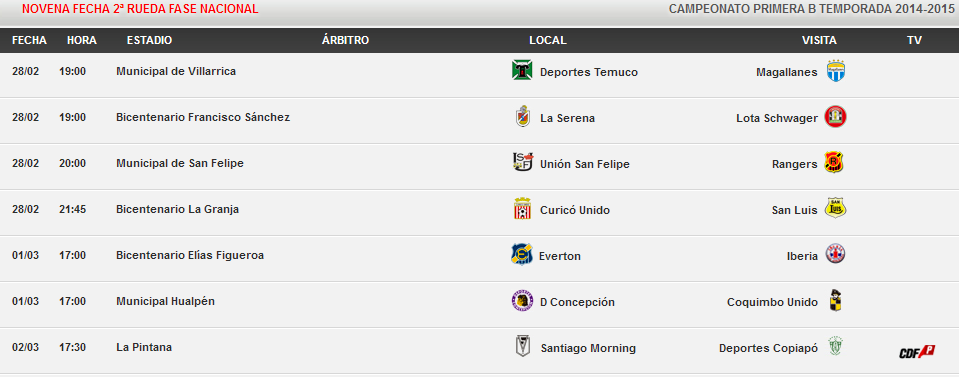This screenshot has height=377, width=959.
Task: Click the ESTADIO column header
Action: (x=149, y=40)
